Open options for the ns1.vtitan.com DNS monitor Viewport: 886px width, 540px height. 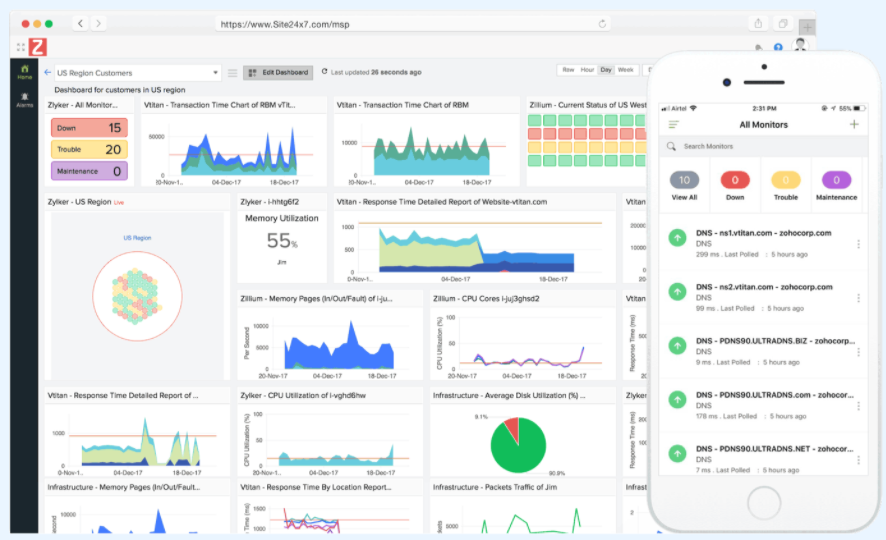(858, 244)
